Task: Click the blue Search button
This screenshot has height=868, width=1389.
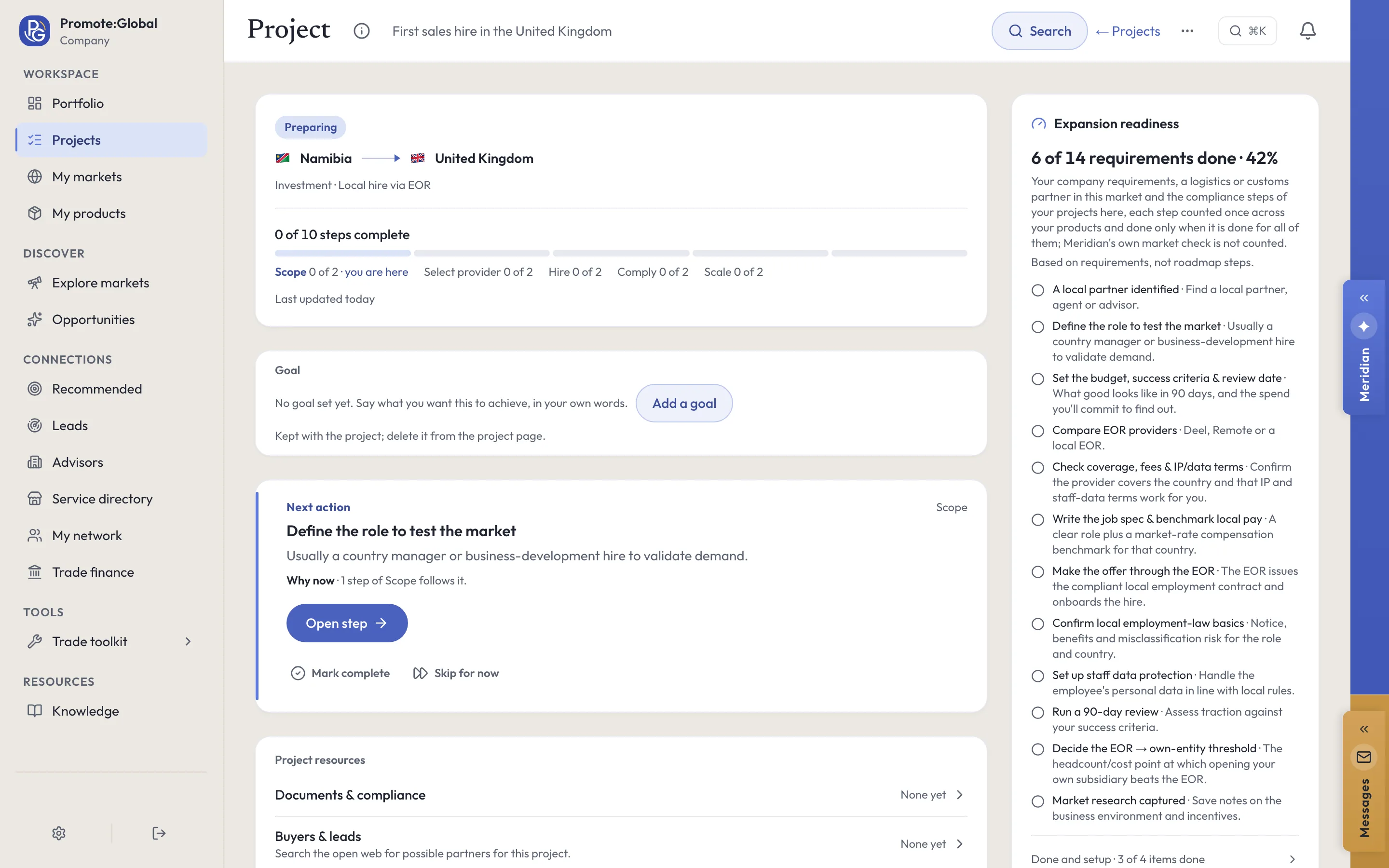Action: coord(1039,31)
